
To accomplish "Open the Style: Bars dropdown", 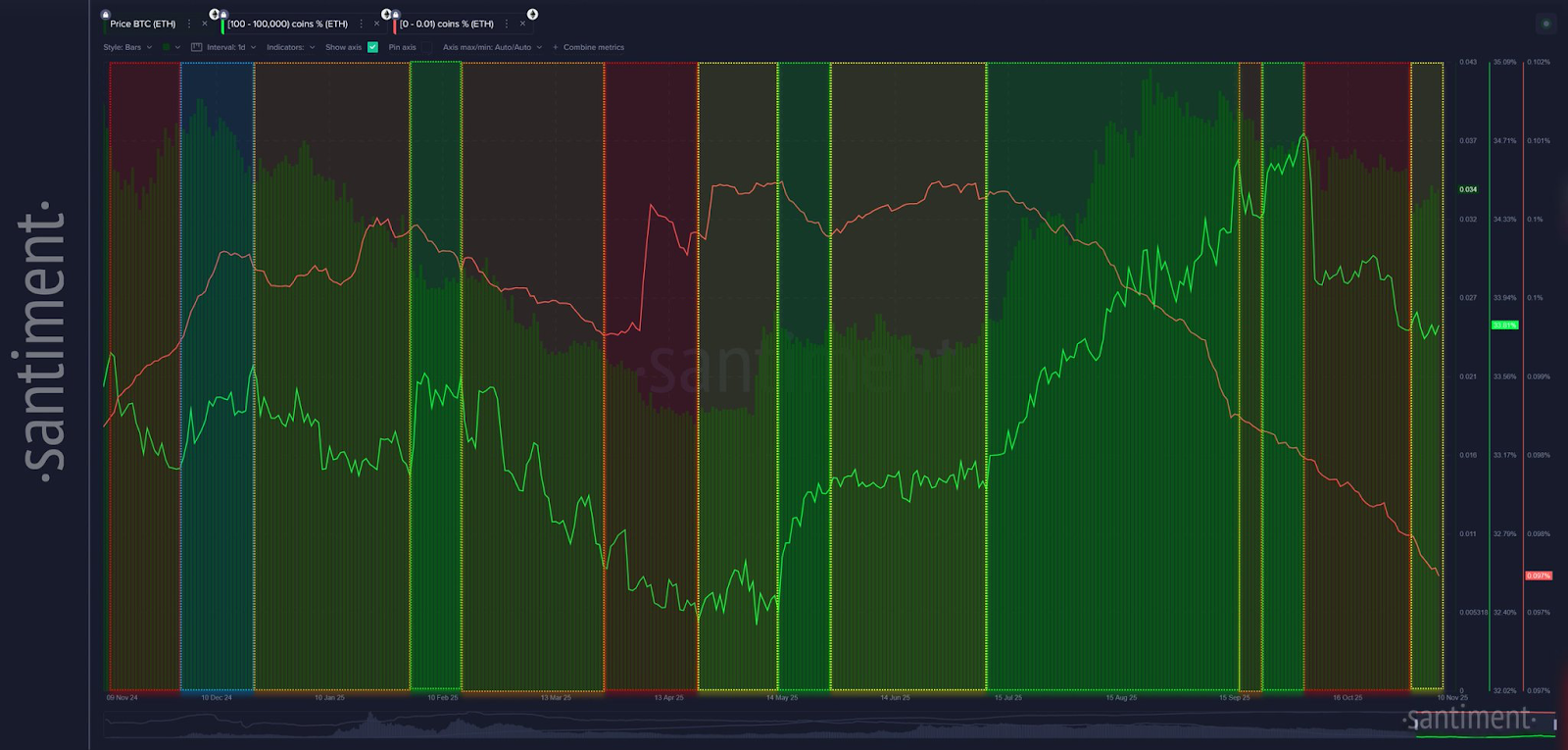I will [127, 47].
